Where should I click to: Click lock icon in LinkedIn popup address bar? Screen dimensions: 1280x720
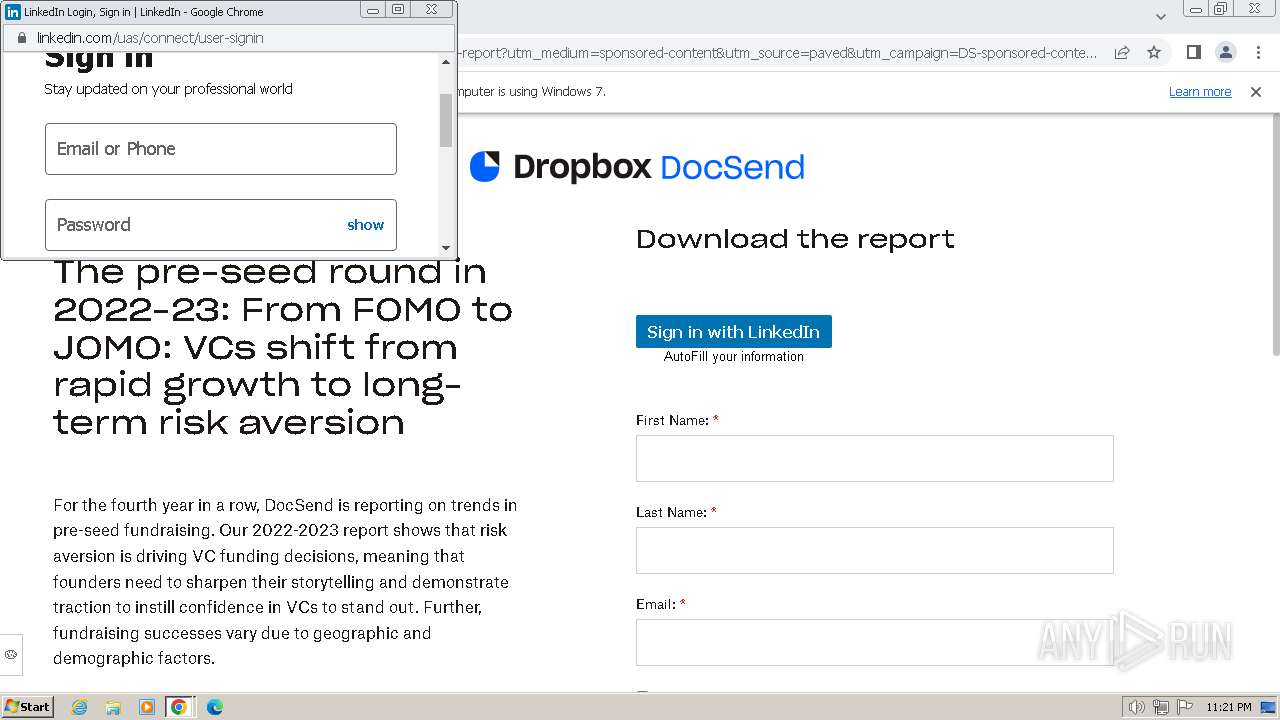click(22, 38)
